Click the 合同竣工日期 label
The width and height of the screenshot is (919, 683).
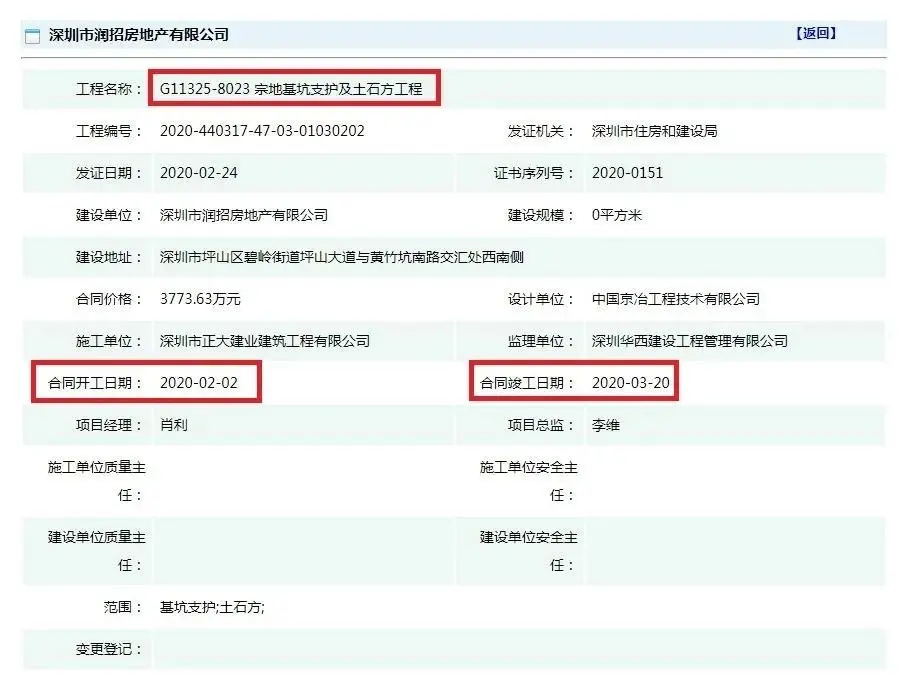526,383
